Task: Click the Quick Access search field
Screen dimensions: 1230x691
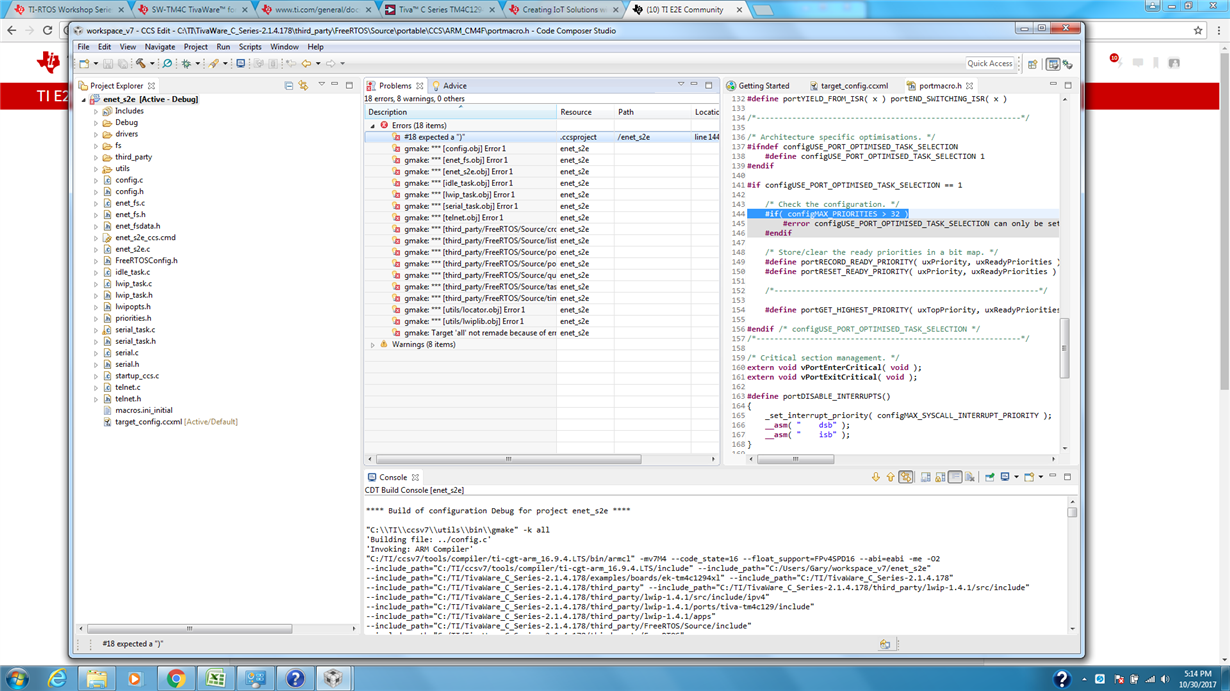Action: (989, 64)
